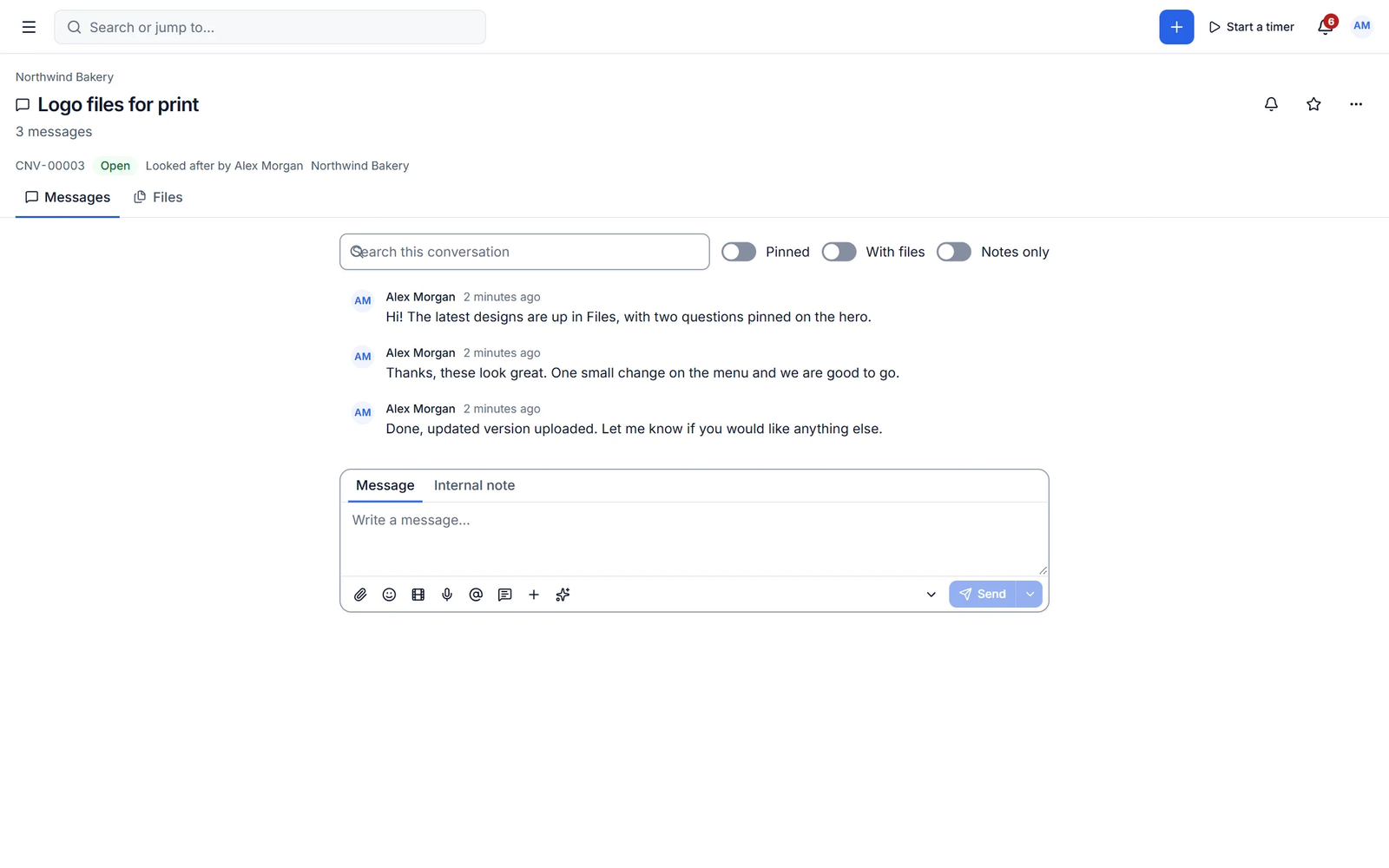This screenshot has height=868, width=1389.
Task: Focus the Search or jump to field
Action: tap(270, 27)
